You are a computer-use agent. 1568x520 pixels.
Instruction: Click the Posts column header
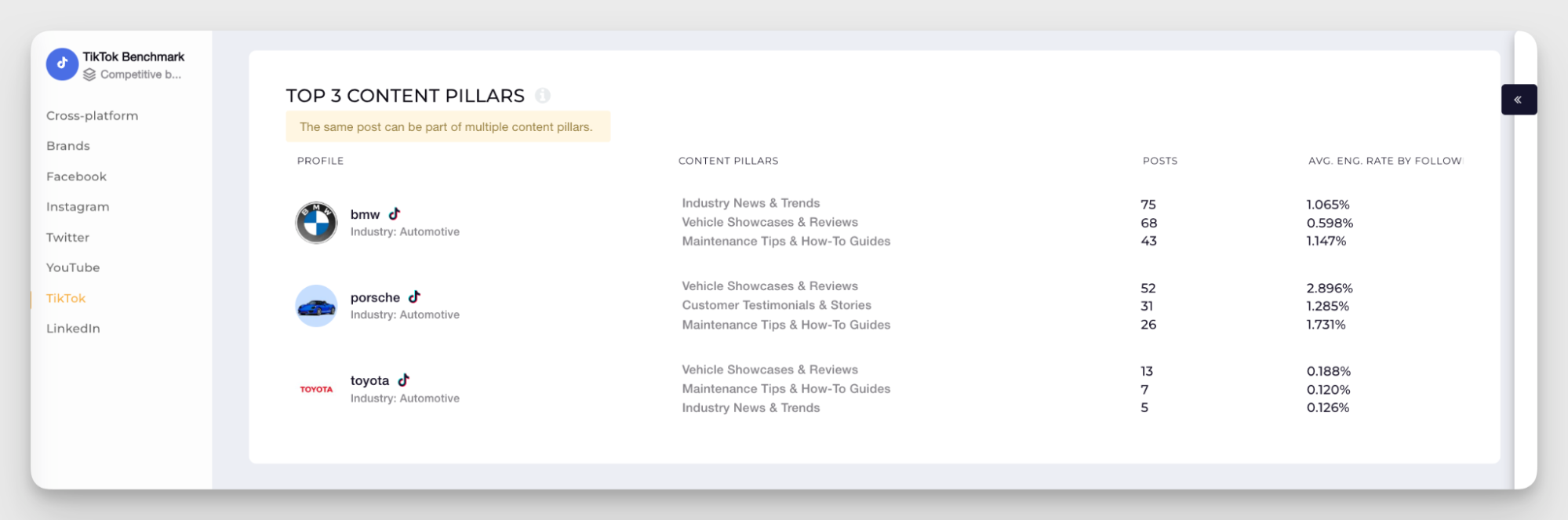coord(1159,161)
